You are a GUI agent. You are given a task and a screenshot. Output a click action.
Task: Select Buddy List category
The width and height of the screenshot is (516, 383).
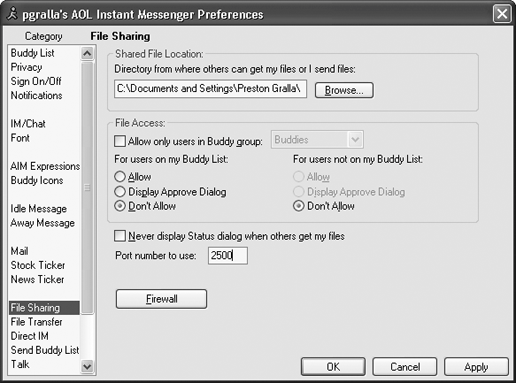pos(32,53)
